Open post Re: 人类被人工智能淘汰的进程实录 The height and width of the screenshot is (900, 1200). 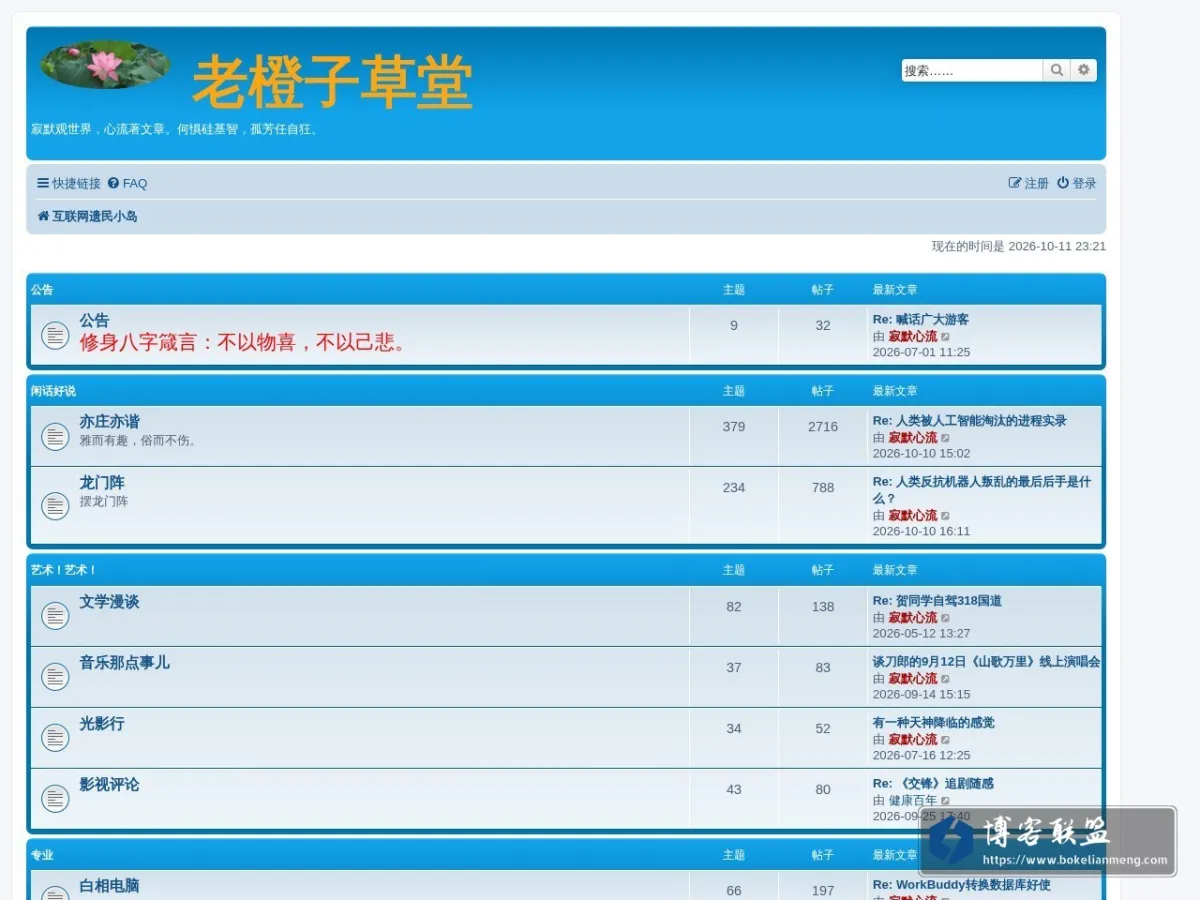pos(970,421)
